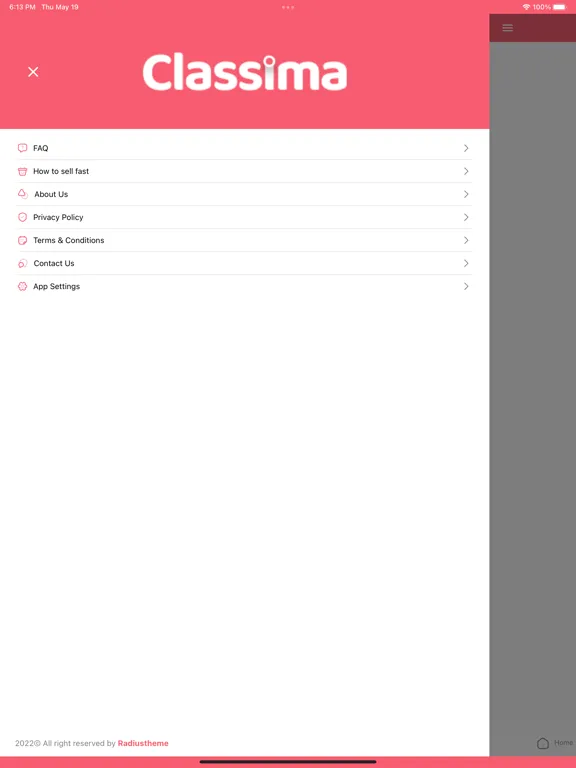Tap the Terms & Conditions icon
The height and width of the screenshot is (768, 576).
[23, 240]
